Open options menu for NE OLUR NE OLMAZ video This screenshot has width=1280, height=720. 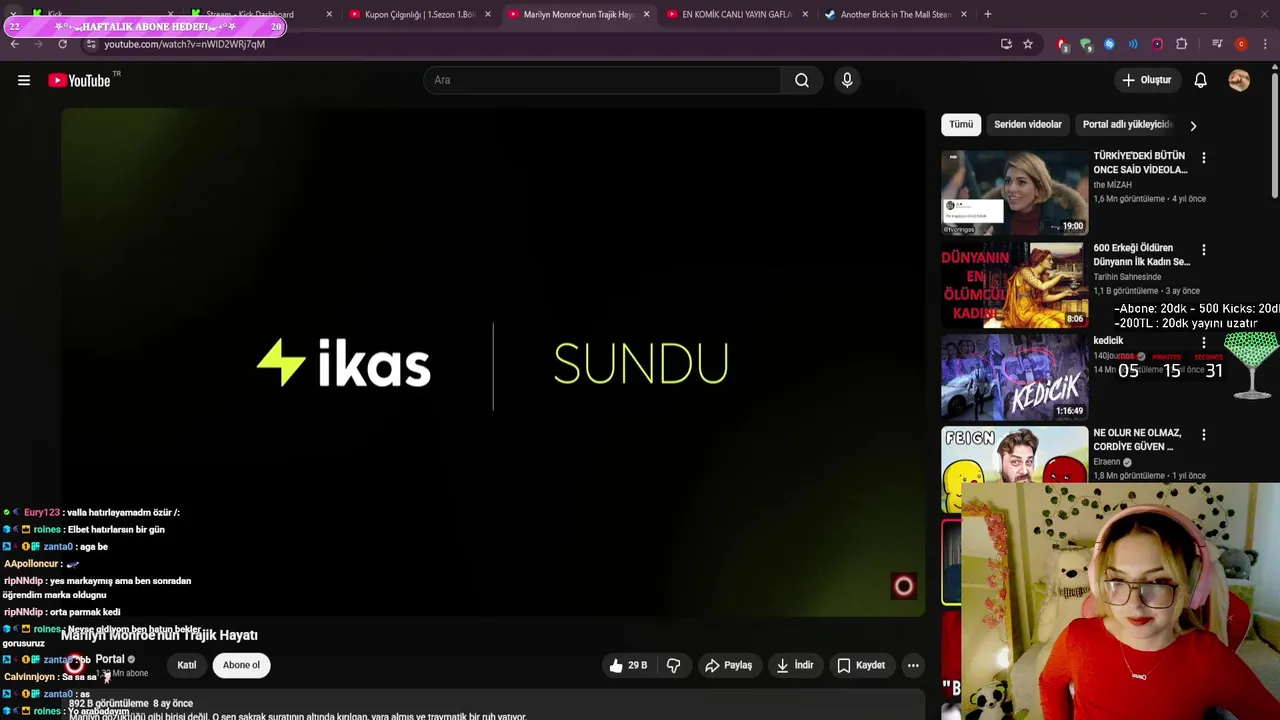(x=1204, y=435)
